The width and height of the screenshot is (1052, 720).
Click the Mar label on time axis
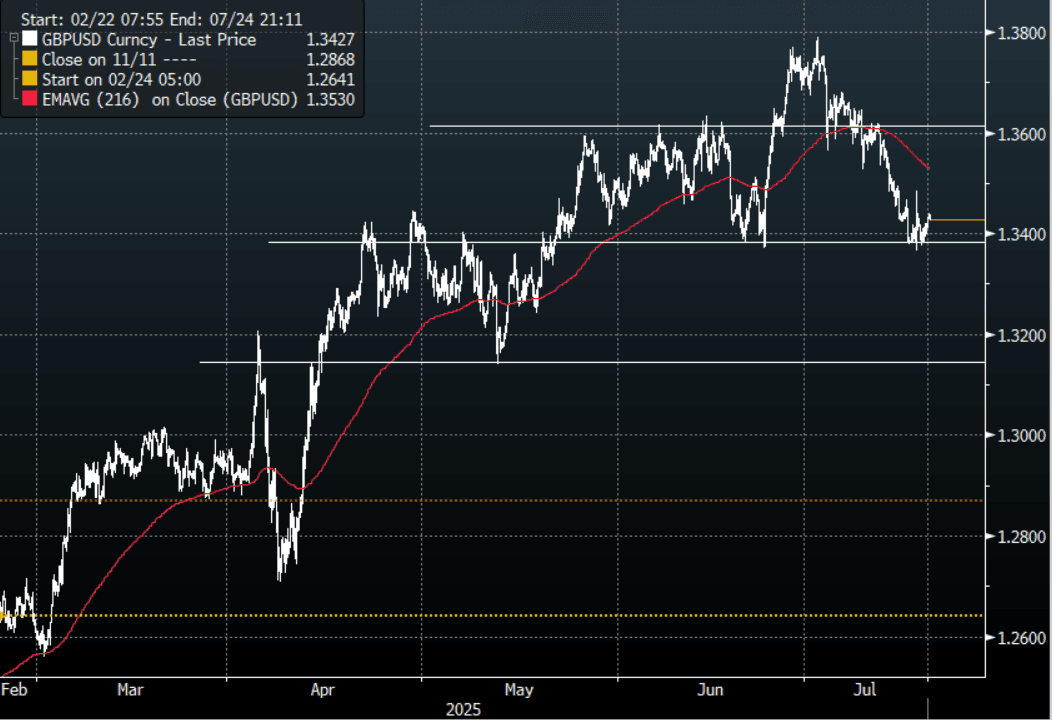[131, 690]
